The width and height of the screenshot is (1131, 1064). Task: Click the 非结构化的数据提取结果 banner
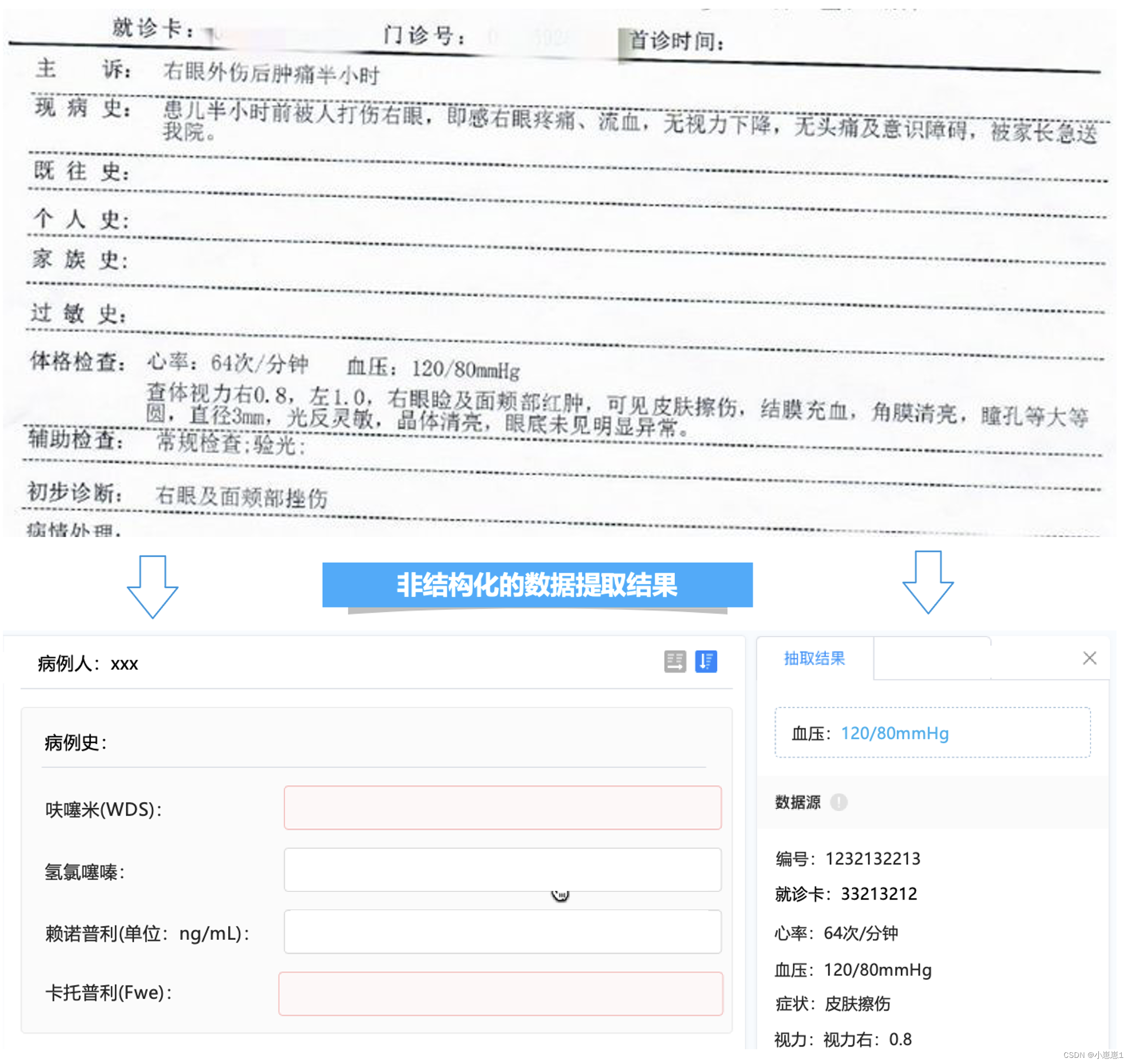tap(537, 585)
